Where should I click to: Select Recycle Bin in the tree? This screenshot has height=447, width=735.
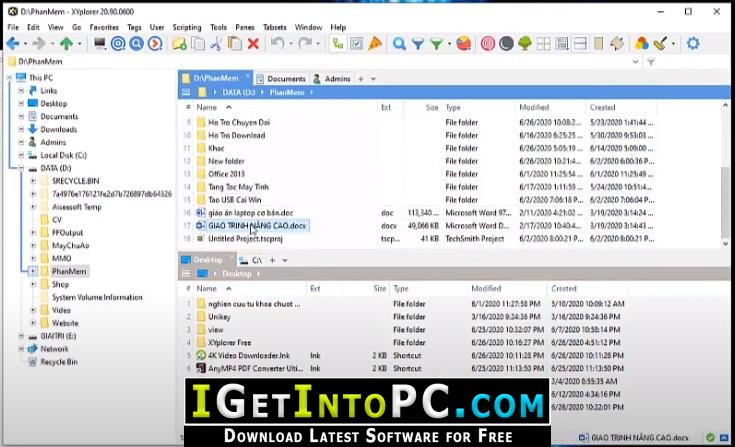click(59, 362)
